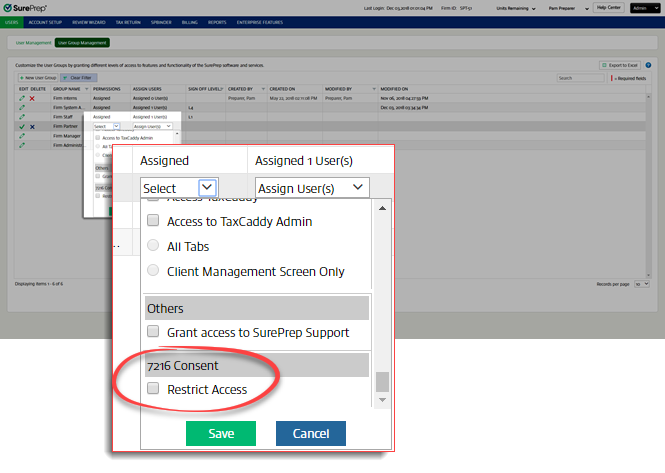Click blue X to cancel Firm Partner edit
Screen dimensions: 665x473
coord(32,127)
